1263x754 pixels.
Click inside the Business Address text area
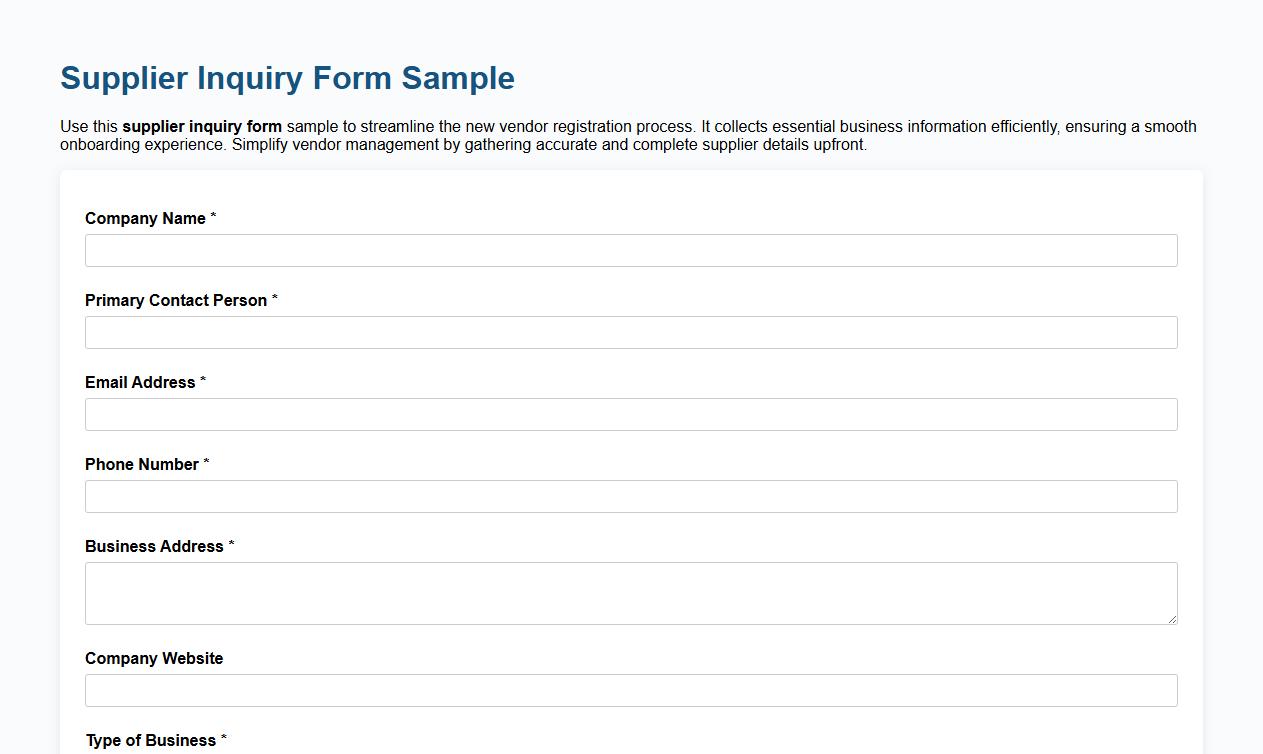[631, 590]
